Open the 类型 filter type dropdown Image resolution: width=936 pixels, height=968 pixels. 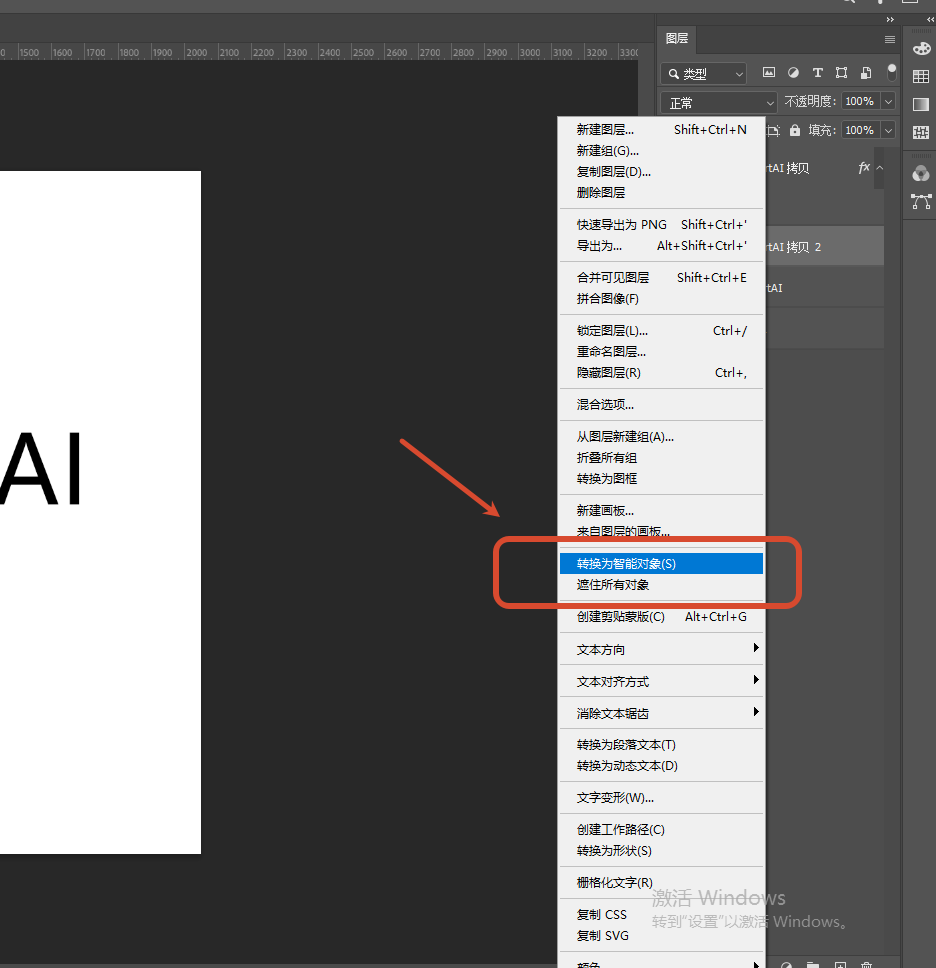pos(703,73)
